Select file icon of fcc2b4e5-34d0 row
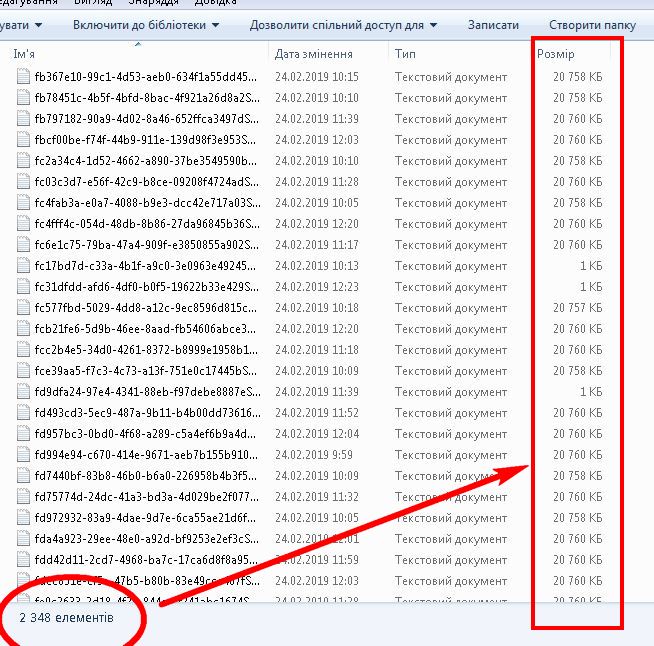 pyautogui.click(x=23, y=350)
